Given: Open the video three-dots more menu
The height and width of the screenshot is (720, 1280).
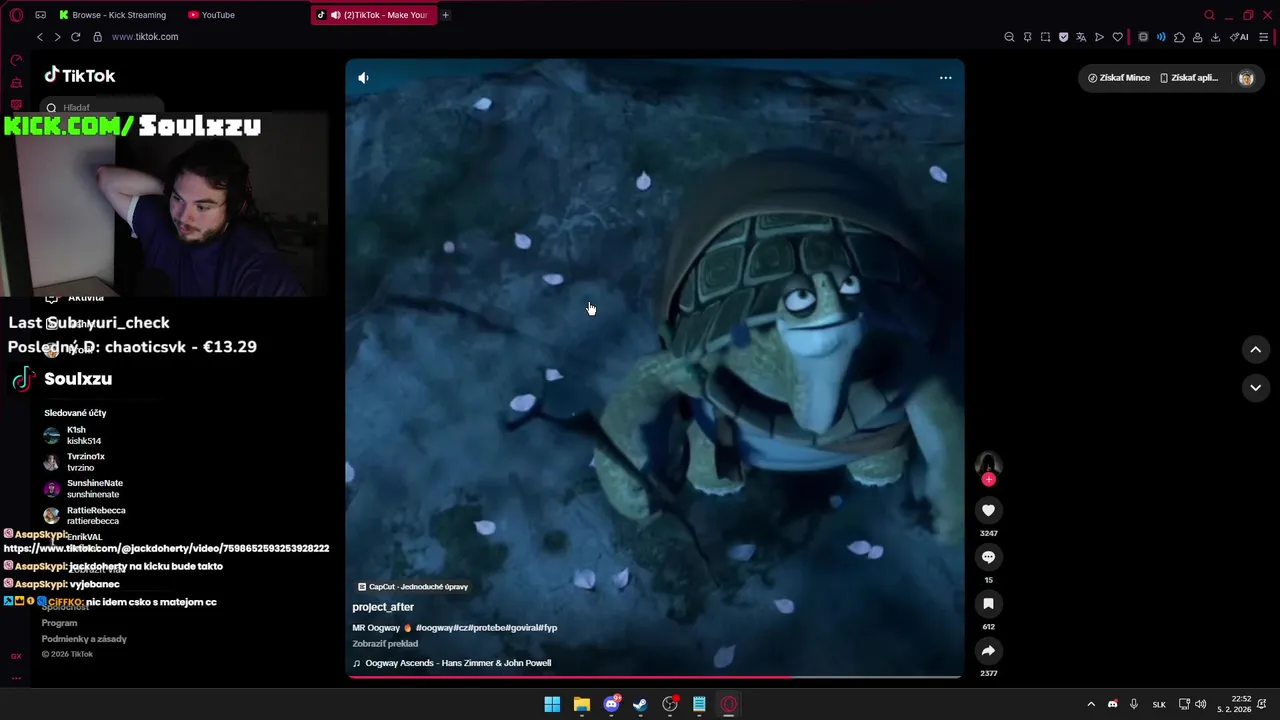Looking at the screenshot, I should point(945,78).
